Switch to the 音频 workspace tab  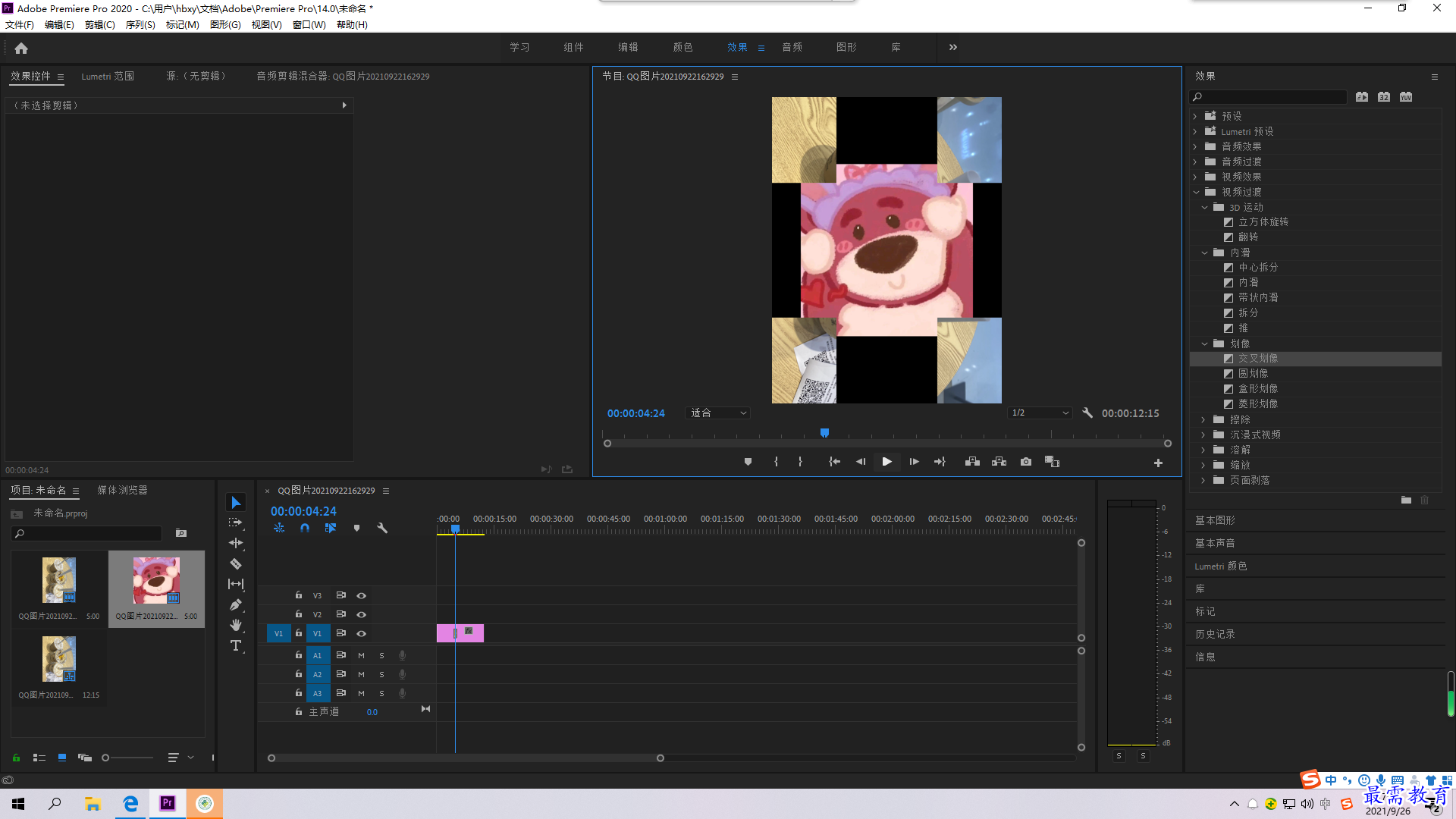coord(792,47)
